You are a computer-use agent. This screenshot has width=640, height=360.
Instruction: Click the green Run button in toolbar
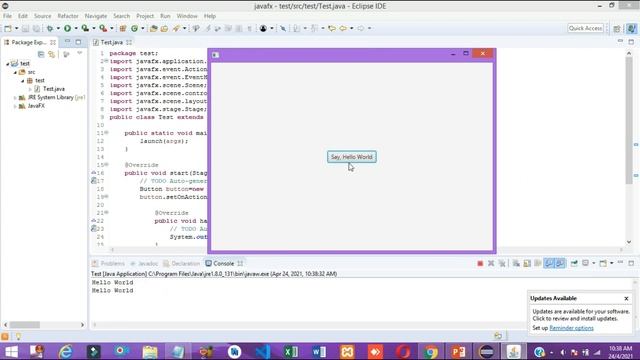click(67, 28)
